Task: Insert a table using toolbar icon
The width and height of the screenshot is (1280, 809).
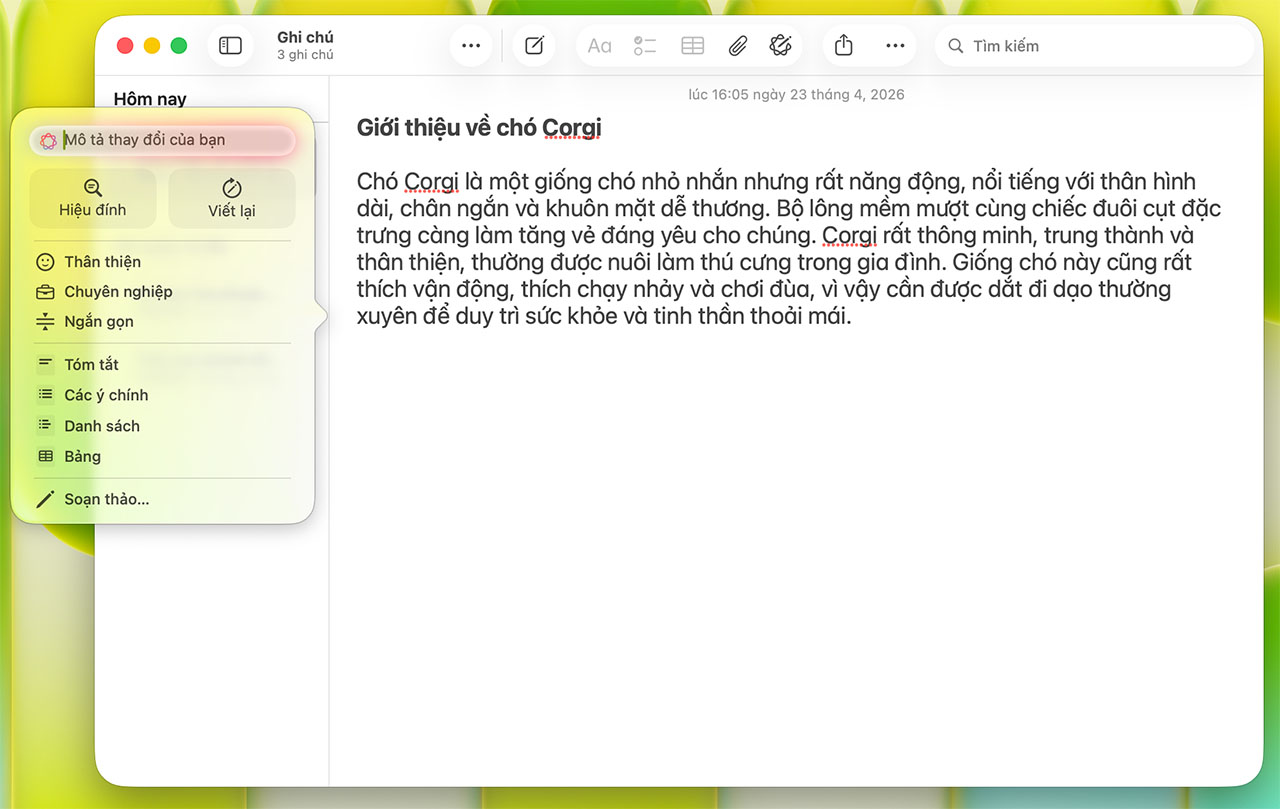Action: tap(692, 46)
